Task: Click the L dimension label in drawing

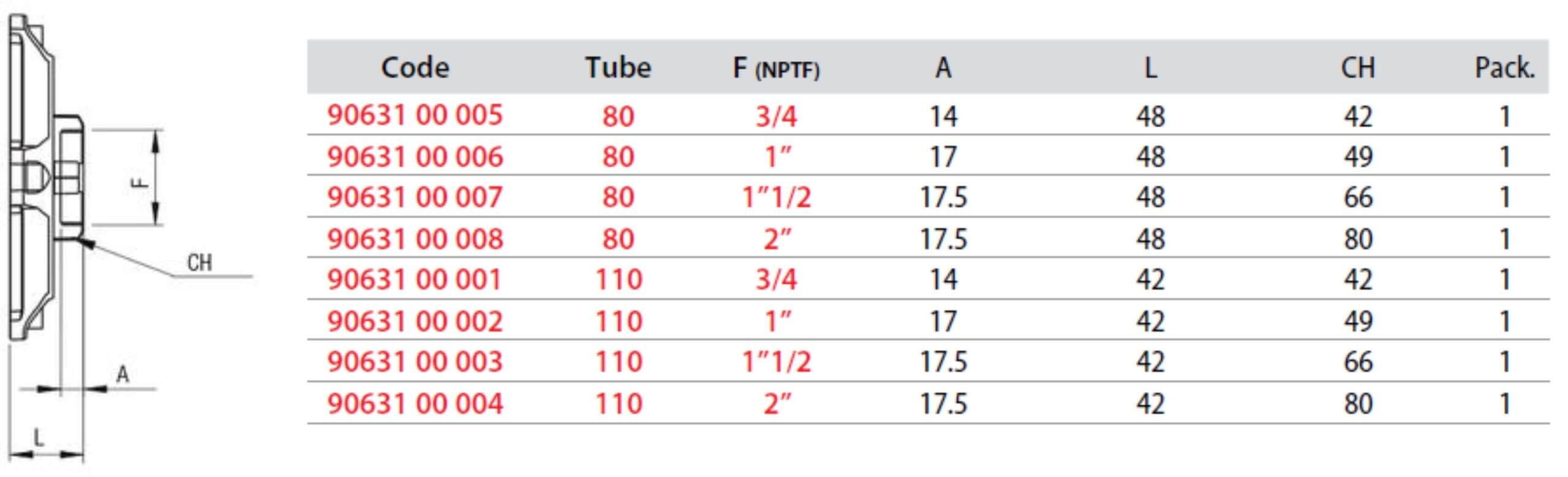Action: coord(39,438)
